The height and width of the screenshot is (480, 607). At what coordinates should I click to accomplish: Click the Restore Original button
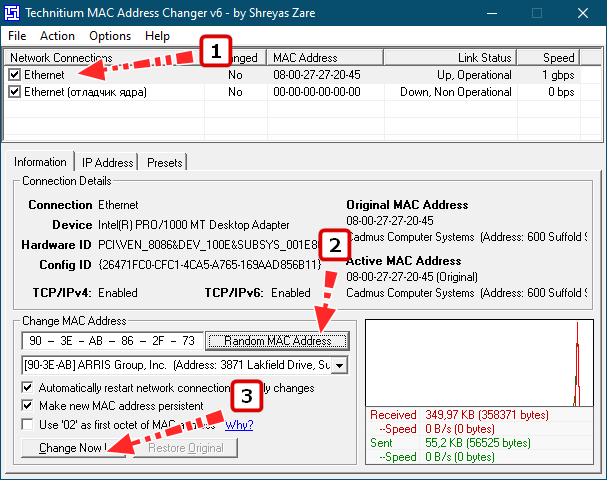click(186, 448)
